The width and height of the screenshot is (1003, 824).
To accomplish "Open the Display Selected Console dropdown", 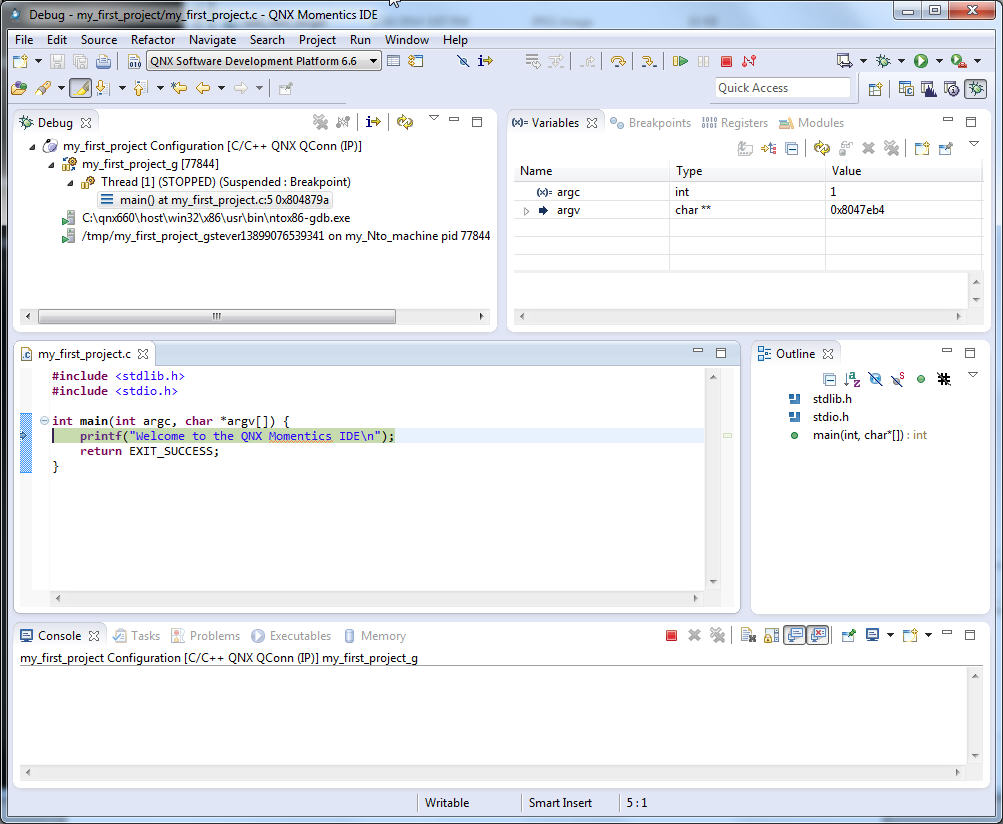I will pyautogui.click(x=890, y=635).
